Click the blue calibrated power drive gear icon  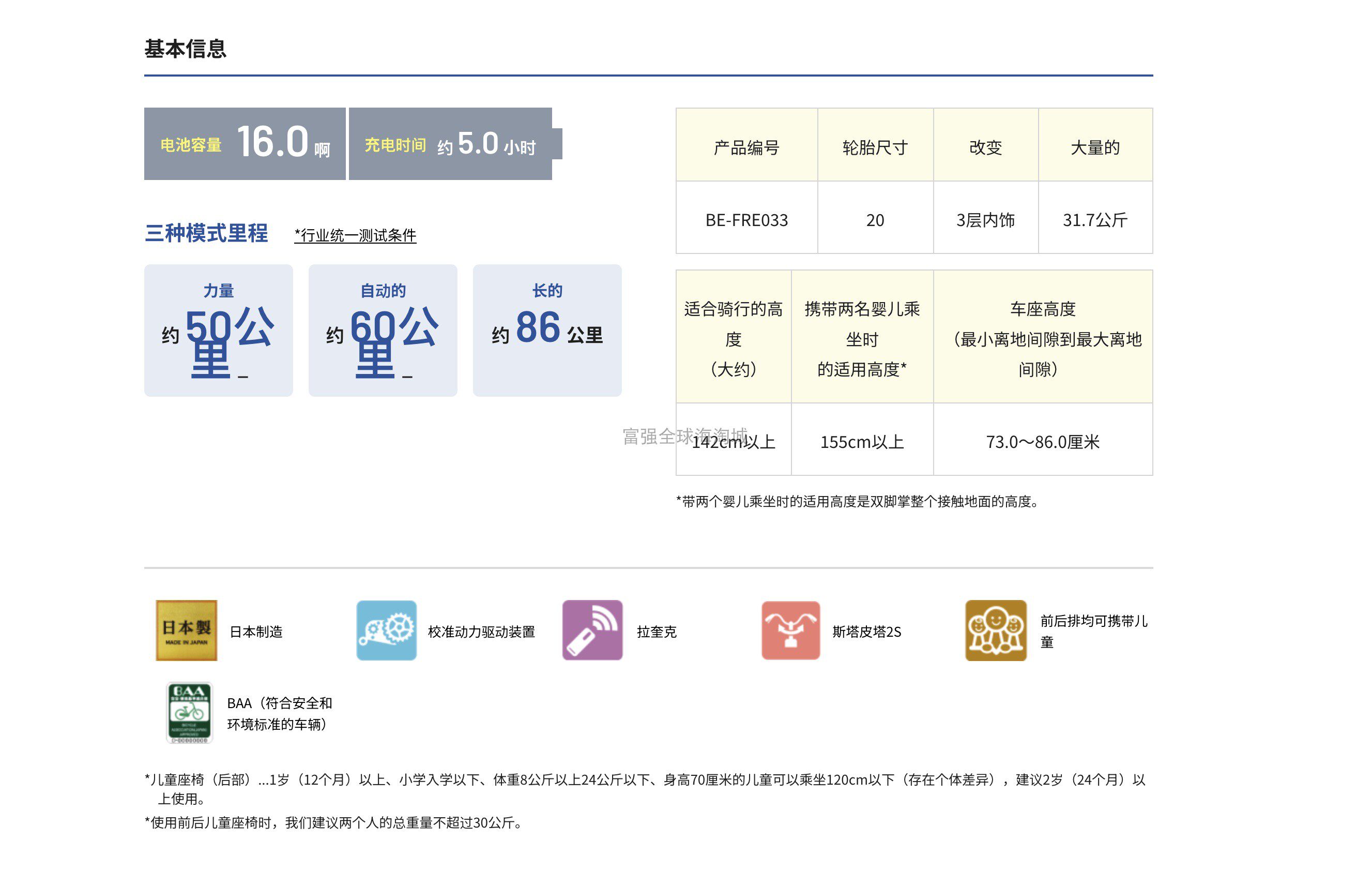[x=386, y=630]
